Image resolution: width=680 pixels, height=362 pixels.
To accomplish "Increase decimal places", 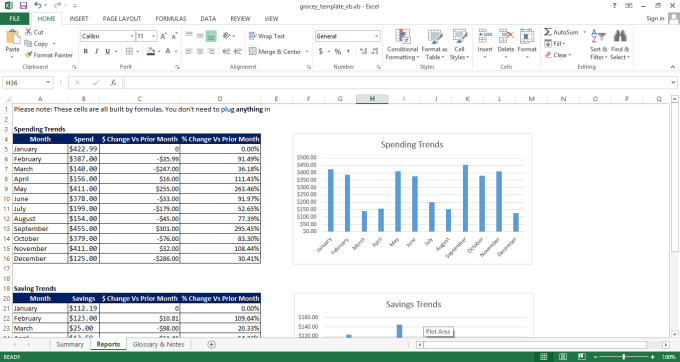I will [x=363, y=51].
